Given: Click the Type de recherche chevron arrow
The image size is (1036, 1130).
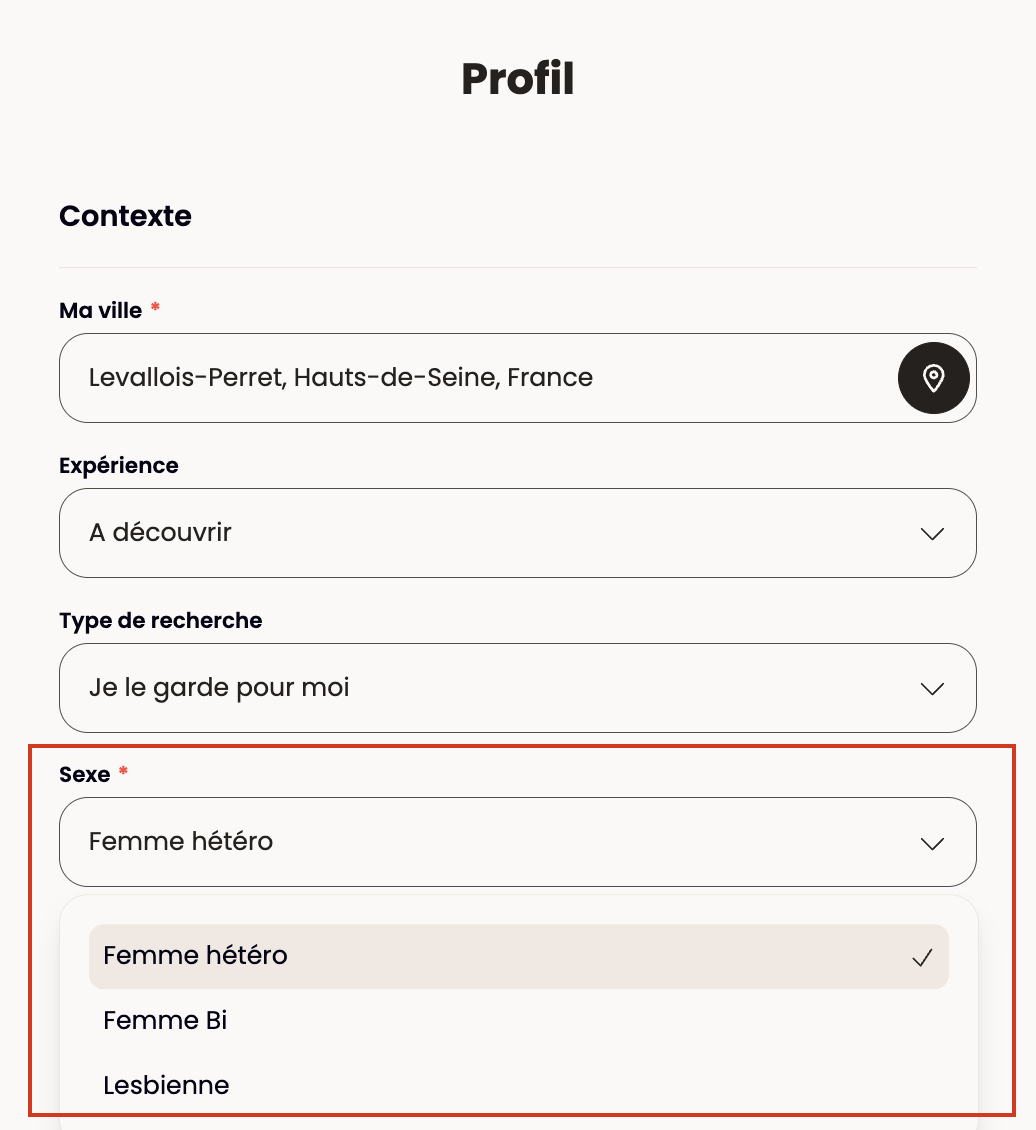Looking at the screenshot, I should pyautogui.click(x=932, y=689).
